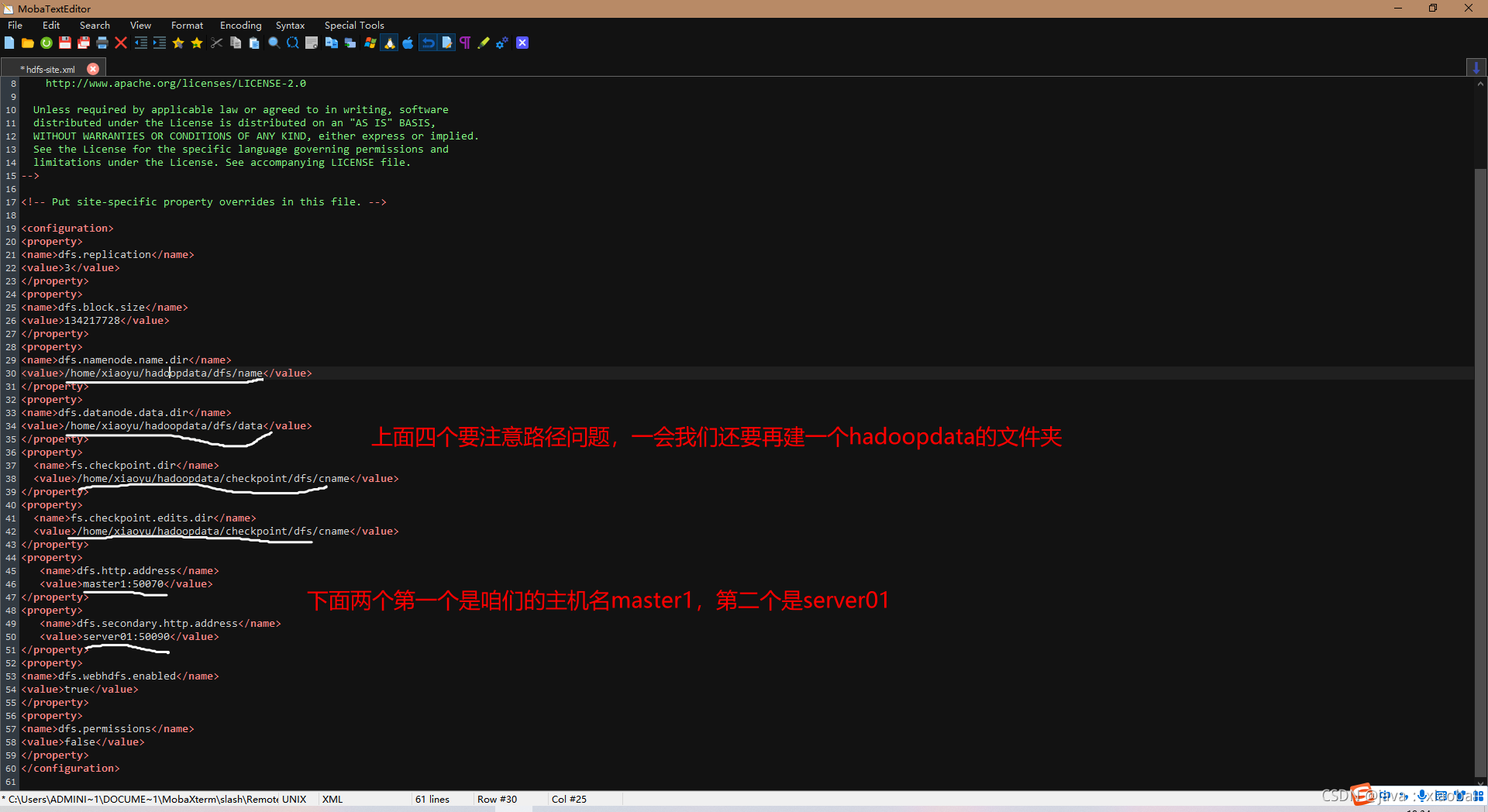Click 'Row #30' in status bar
The height and width of the screenshot is (812, 1488).
pyautogui.click(x=497, y=799)
